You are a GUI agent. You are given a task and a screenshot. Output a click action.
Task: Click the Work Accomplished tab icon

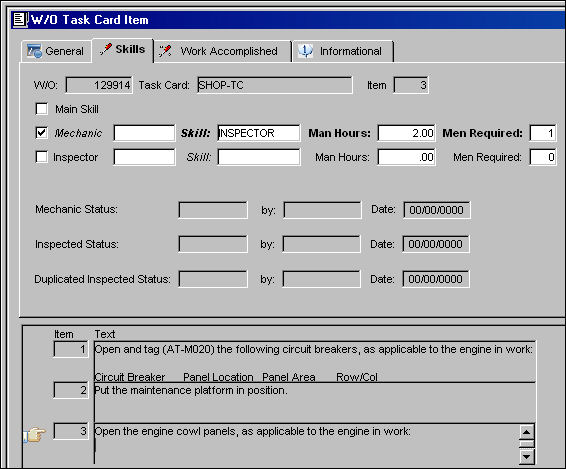pos(165,51)
